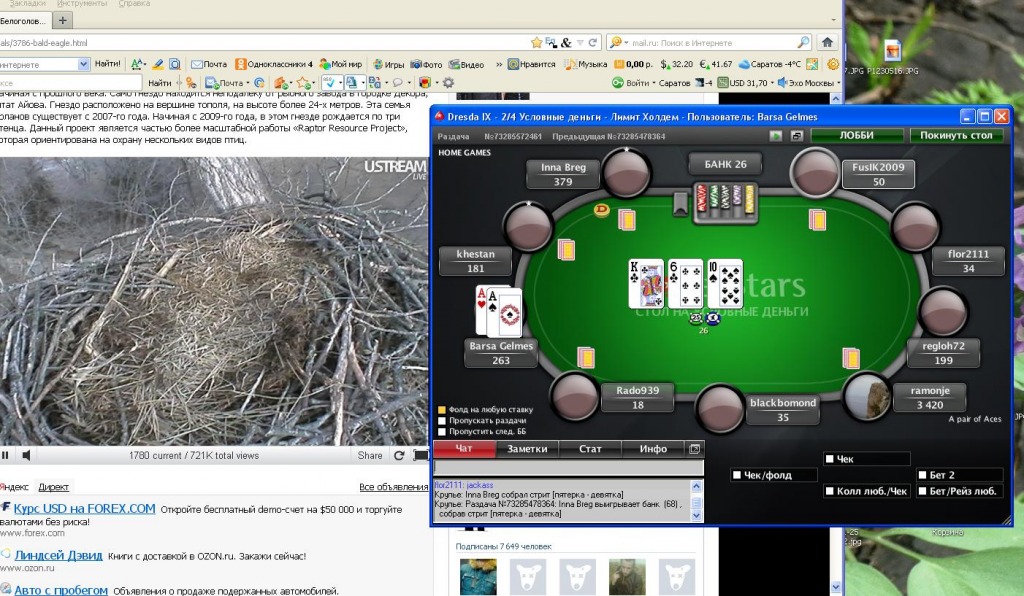
Task: Enable 'Бет/Рейз люб.' checkbox
Action: [922, 491]
